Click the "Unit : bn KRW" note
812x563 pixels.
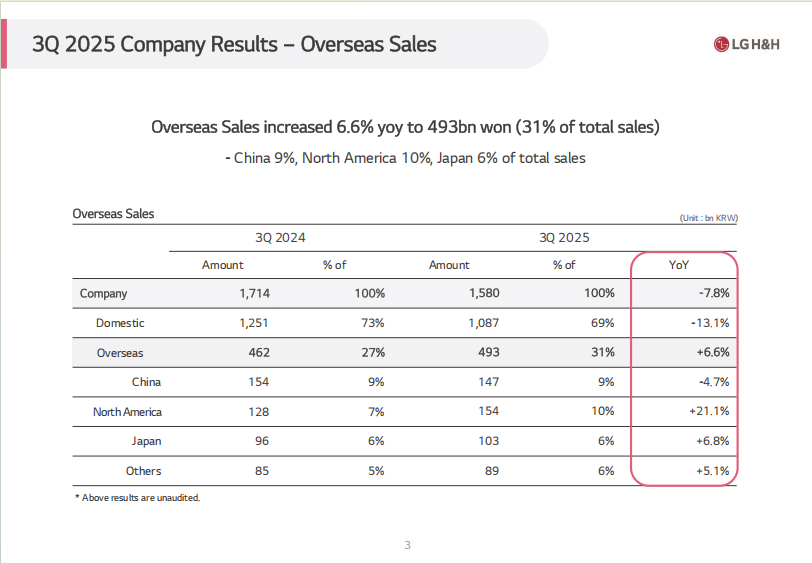tap(708, 217)
